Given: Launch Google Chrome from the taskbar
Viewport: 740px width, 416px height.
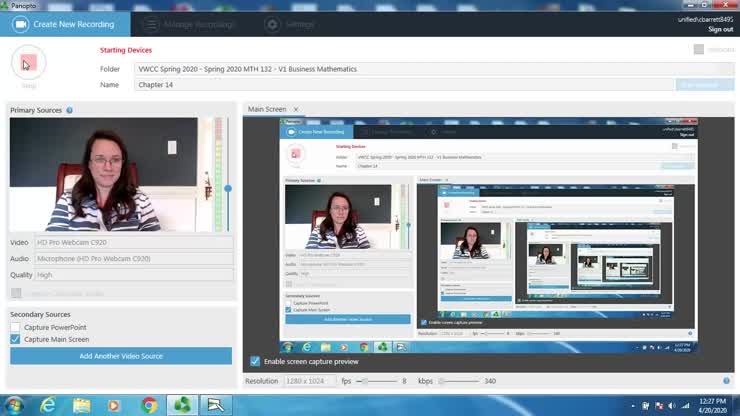Looking at the screenshot, I should 149,405.
